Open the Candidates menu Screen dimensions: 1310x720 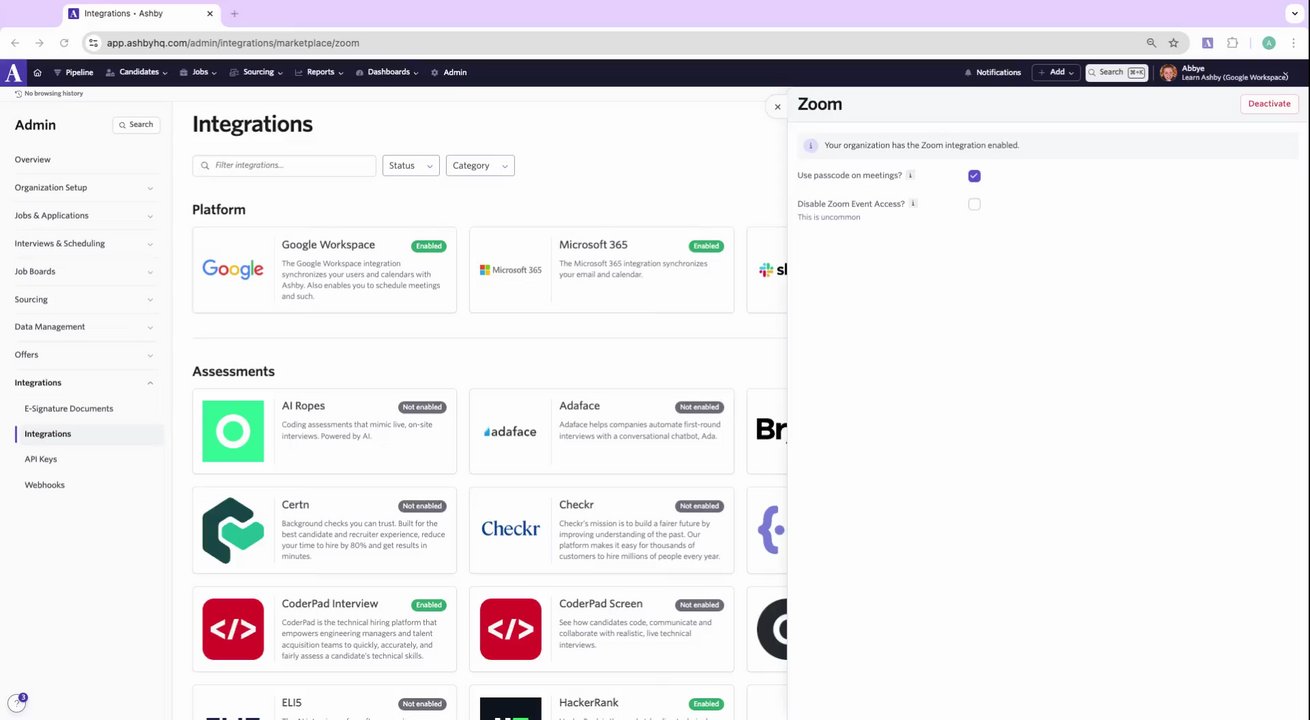tap(137, 72)
